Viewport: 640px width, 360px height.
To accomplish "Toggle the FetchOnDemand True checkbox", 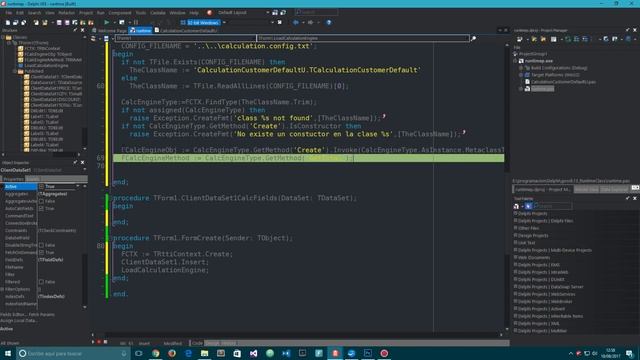I will (41, 253).
